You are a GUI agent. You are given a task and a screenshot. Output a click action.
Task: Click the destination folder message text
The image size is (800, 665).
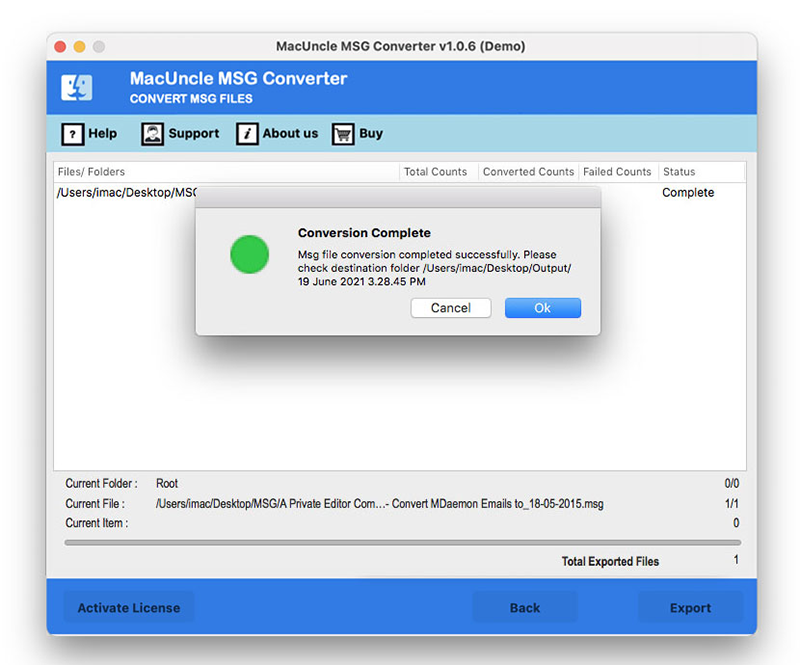[x=435, y=268]
